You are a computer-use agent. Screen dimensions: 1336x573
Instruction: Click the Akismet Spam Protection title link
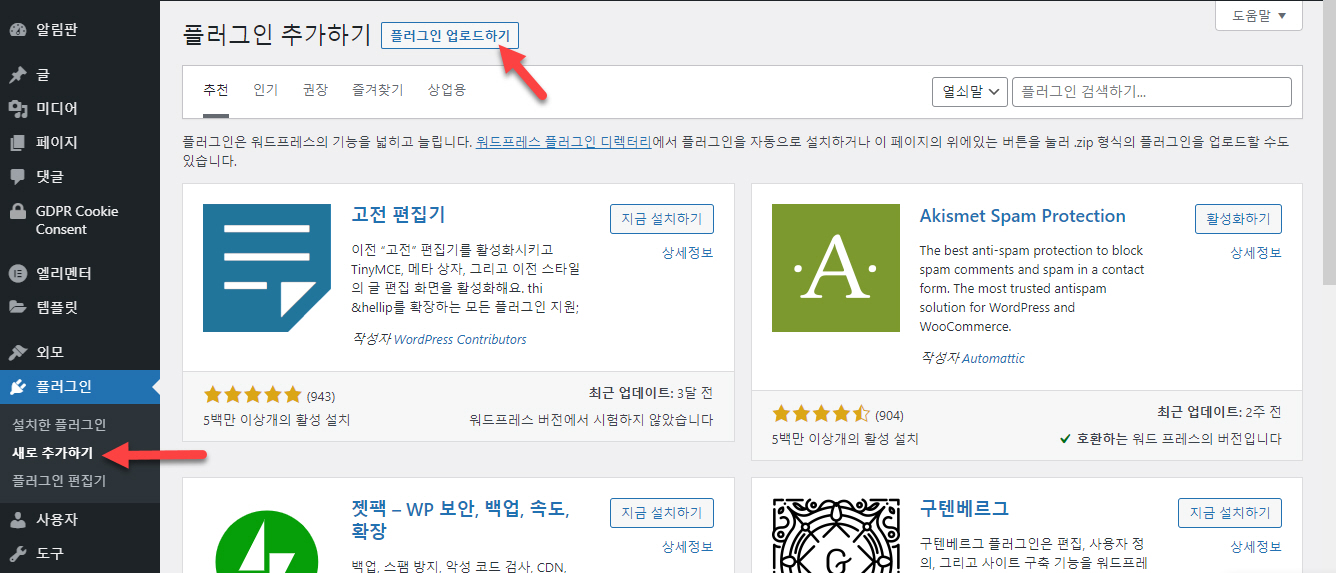(x=1022, y=216)
